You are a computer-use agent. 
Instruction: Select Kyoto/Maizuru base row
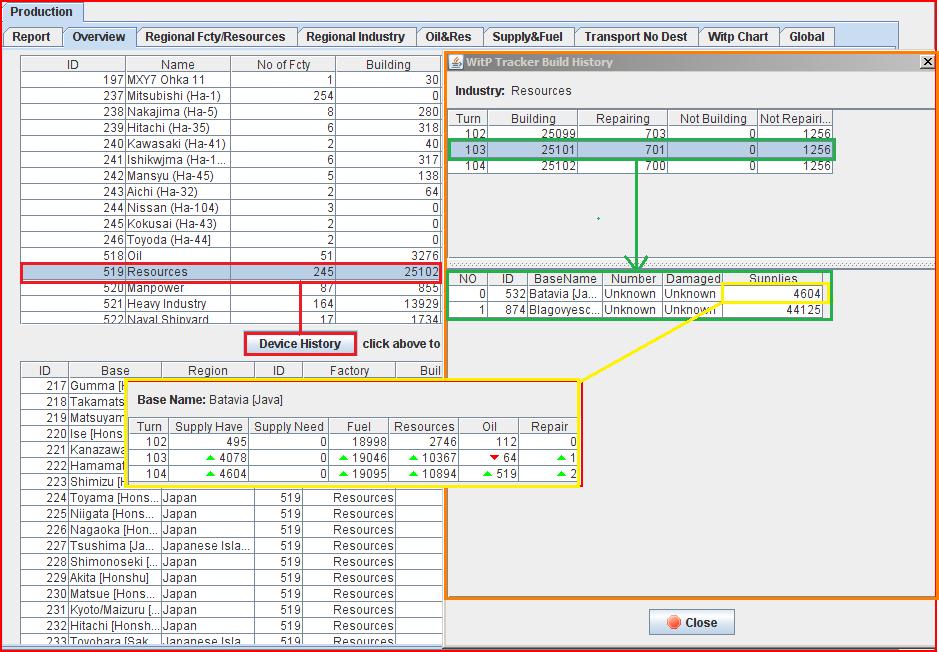tap(231, 609)
